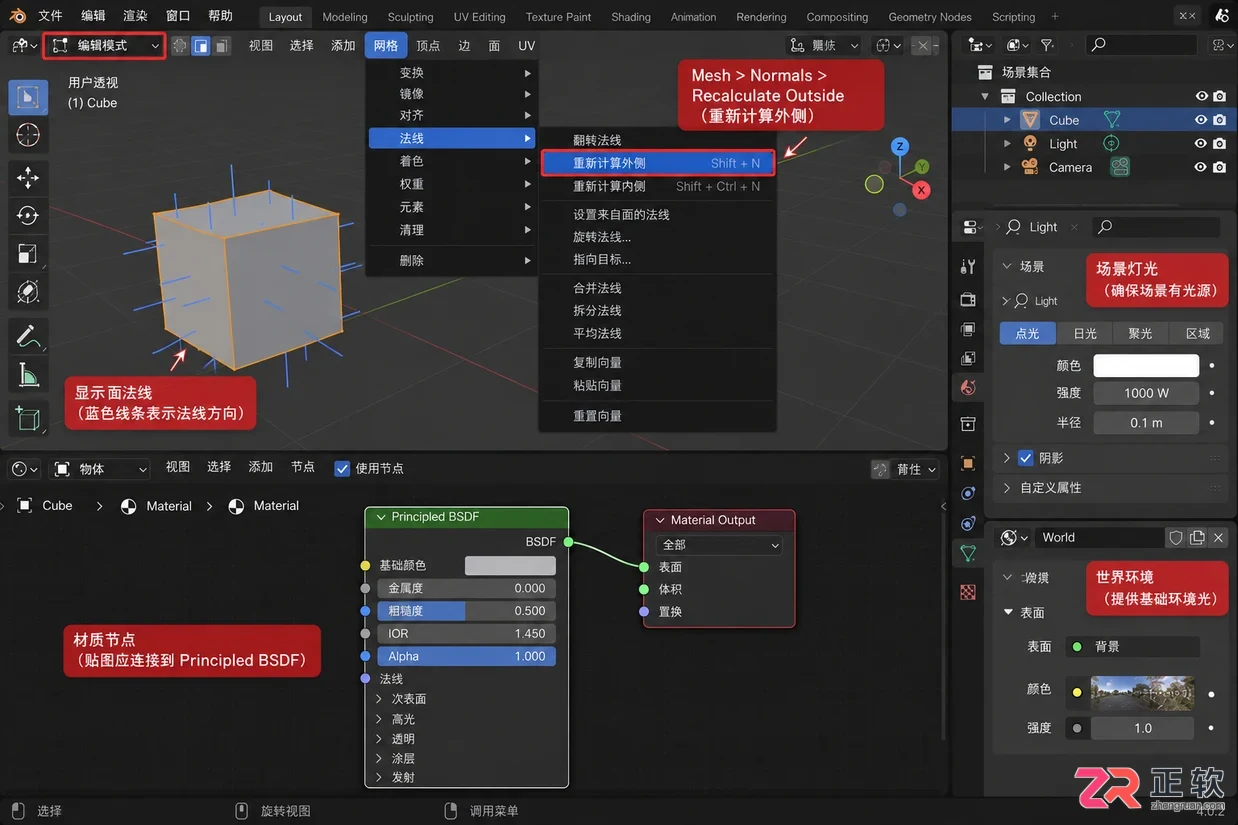Switch to face select mode
The width and height of the screenshot is (1238, 825).
tap(222, 45)
